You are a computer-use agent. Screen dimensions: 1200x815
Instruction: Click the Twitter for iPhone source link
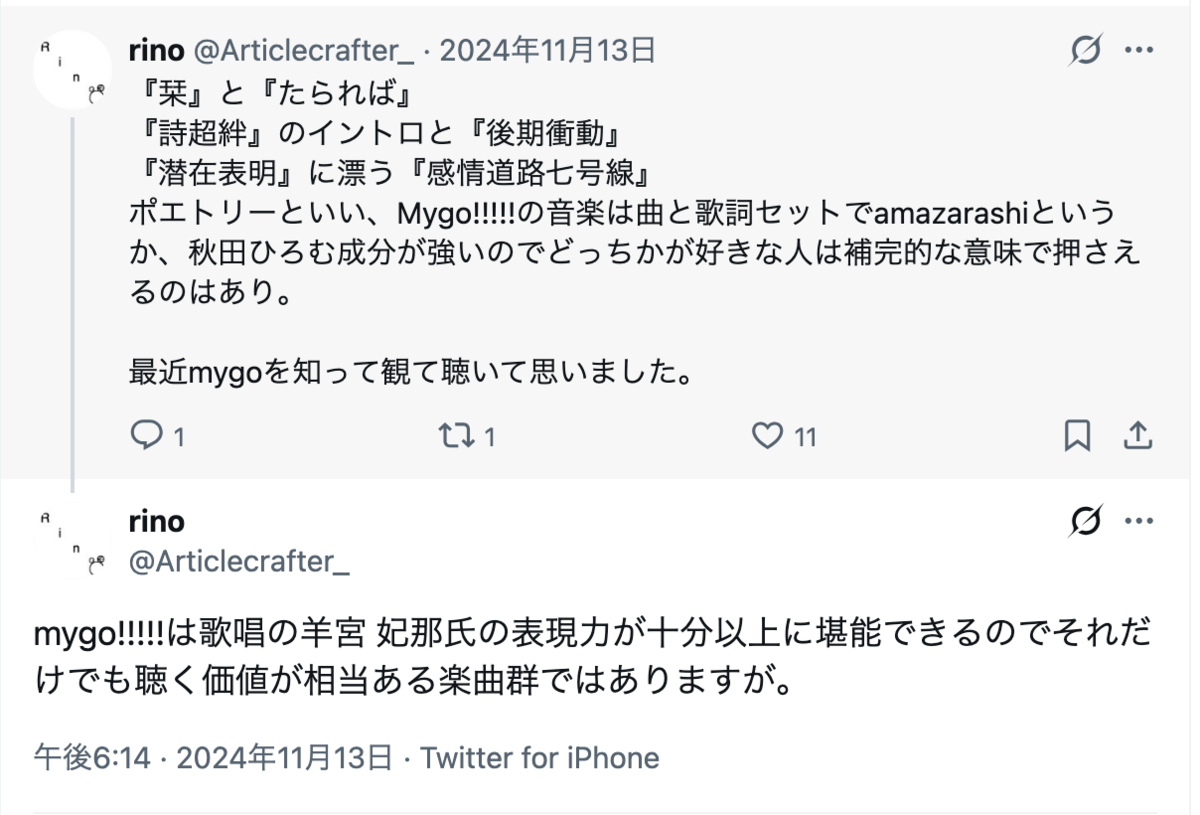[x=540, y=757]
